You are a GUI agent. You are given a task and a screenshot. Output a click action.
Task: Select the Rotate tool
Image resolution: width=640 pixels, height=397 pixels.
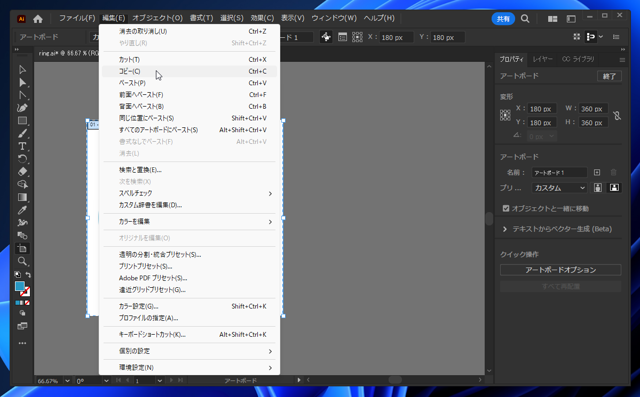point(22,159)
